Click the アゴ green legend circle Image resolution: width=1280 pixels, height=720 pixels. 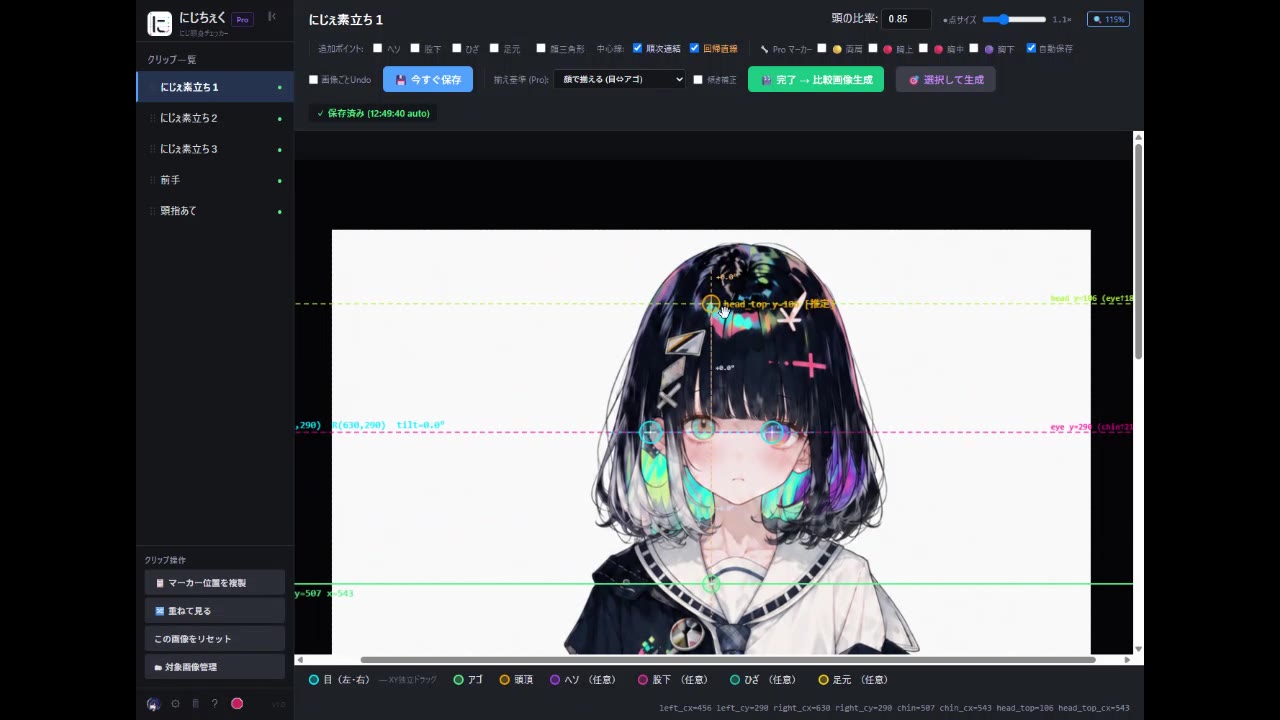pyautogui.click(x=458, y=680)
